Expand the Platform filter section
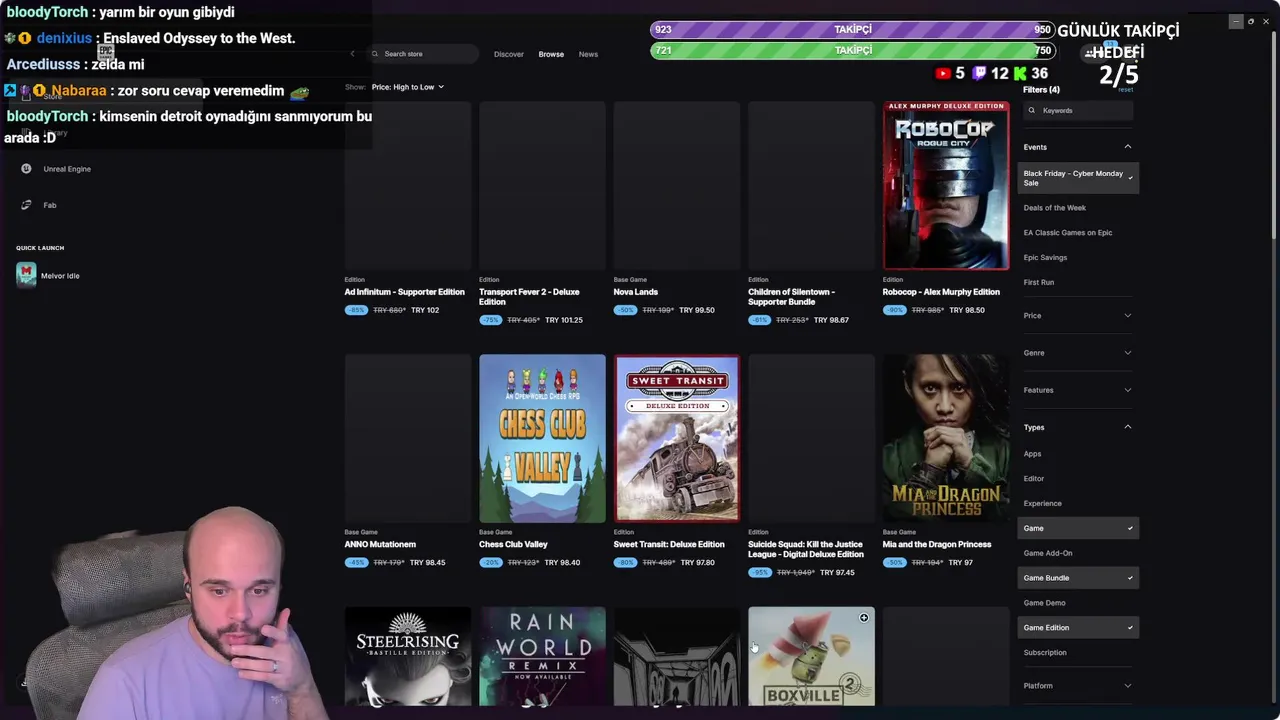The image size is (1280, 720). click(1078, 686)
